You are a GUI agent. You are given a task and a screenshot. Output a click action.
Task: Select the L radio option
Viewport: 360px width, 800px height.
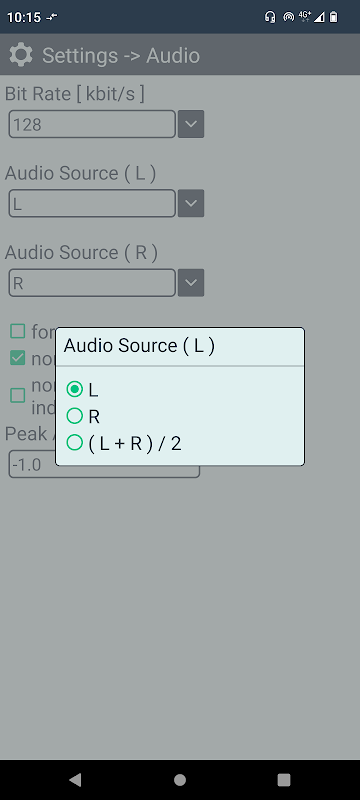[82, 390]
